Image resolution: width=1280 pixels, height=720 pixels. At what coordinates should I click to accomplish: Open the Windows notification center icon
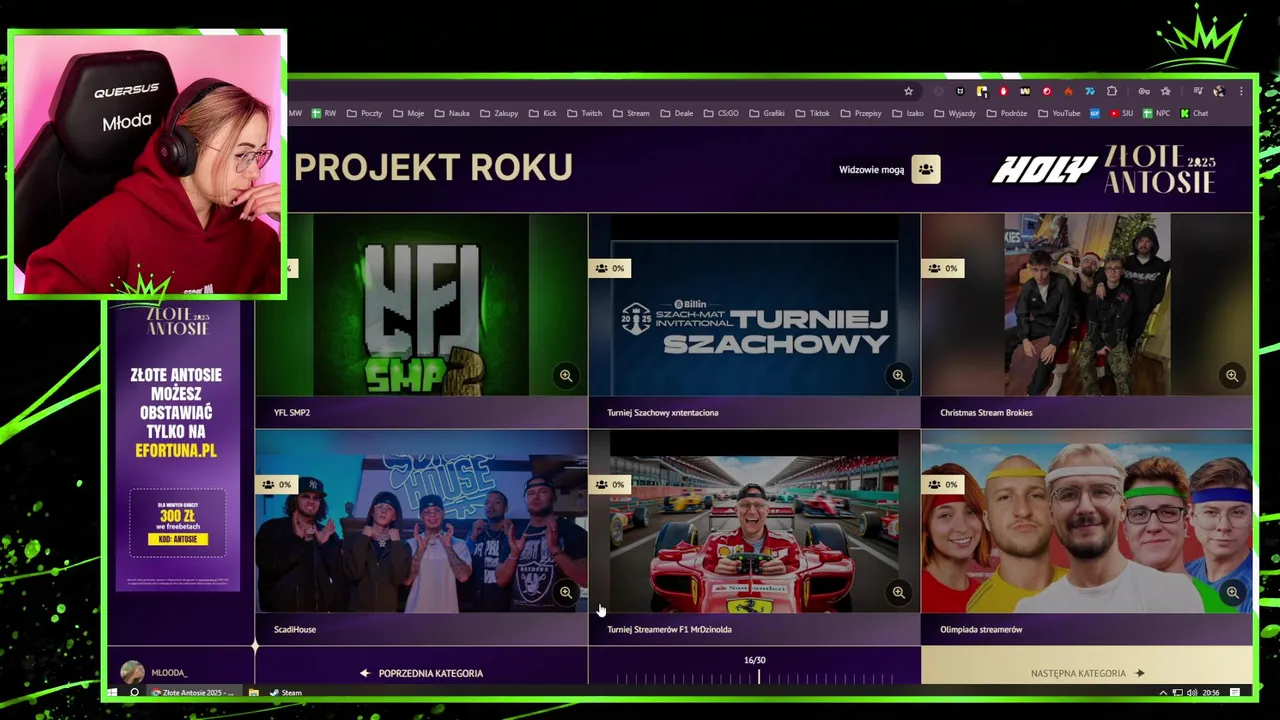1235,692
